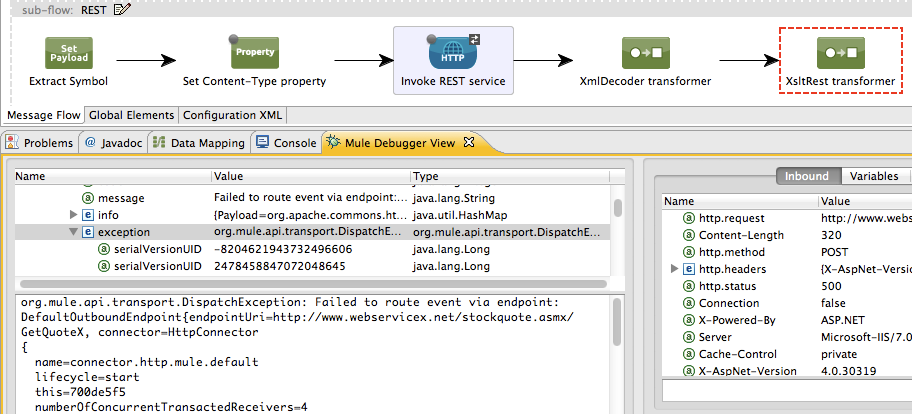Switch to Configuration XML tab
Screen dimensions: 912x414
(233, 115)
